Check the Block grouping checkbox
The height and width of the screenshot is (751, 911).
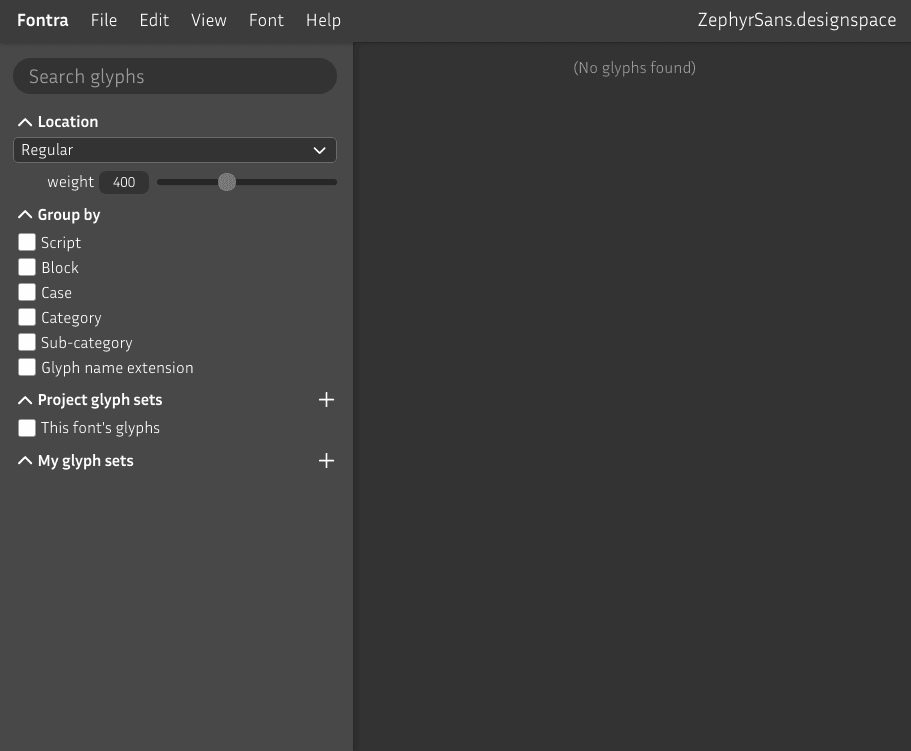tap(27, 267)
